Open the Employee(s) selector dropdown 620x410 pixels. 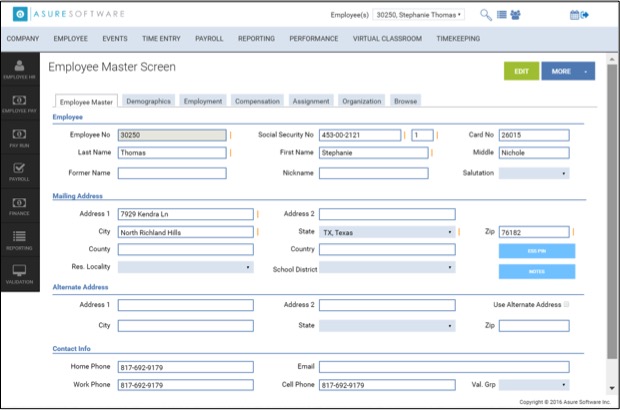[418, 15]
